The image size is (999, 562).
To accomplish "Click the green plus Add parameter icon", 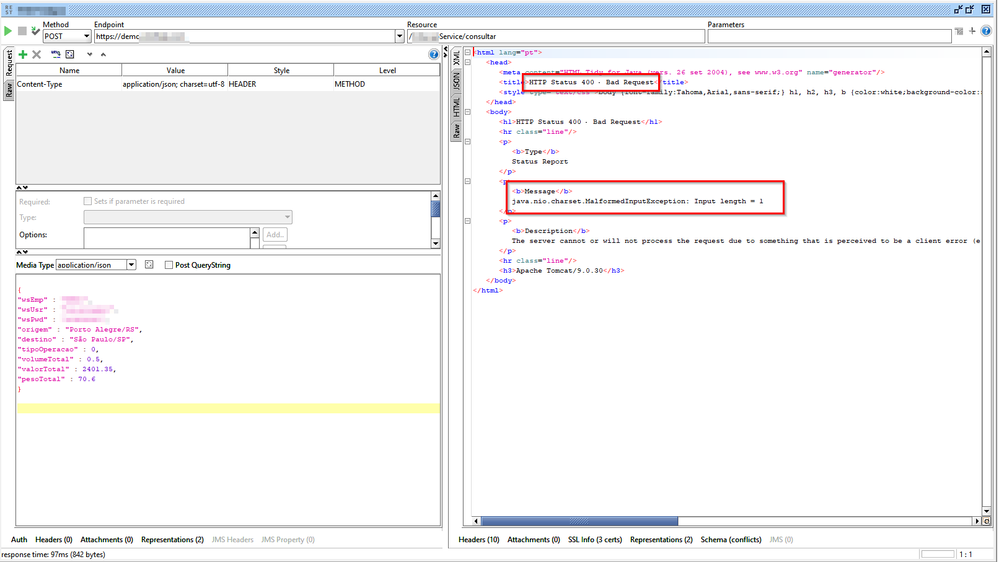I will point(22,54).
